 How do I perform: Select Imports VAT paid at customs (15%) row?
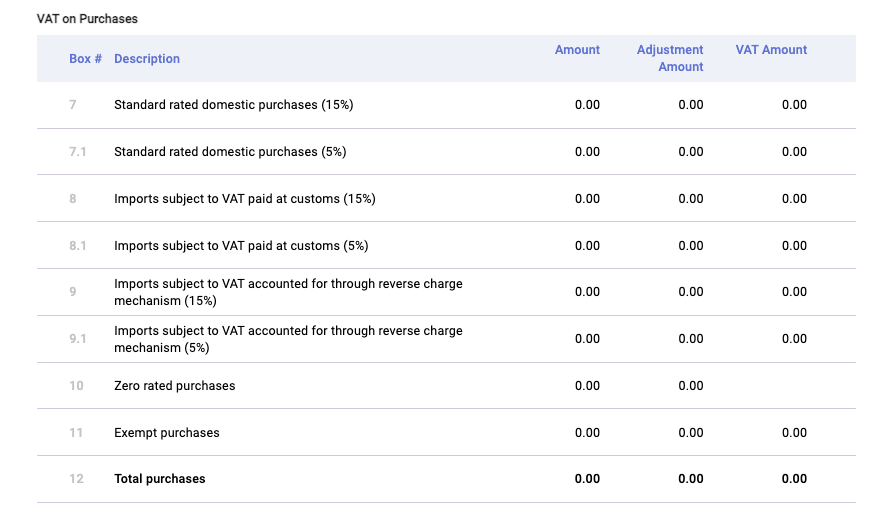pyautogui.click(x=244, y=199)
